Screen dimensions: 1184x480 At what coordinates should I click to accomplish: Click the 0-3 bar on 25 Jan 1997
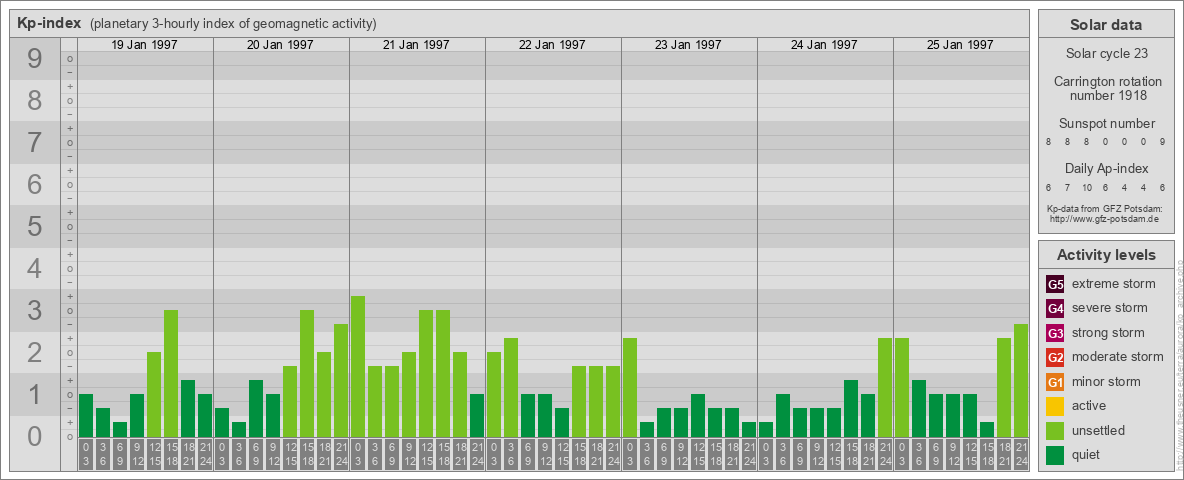click(x=902, y=387)
